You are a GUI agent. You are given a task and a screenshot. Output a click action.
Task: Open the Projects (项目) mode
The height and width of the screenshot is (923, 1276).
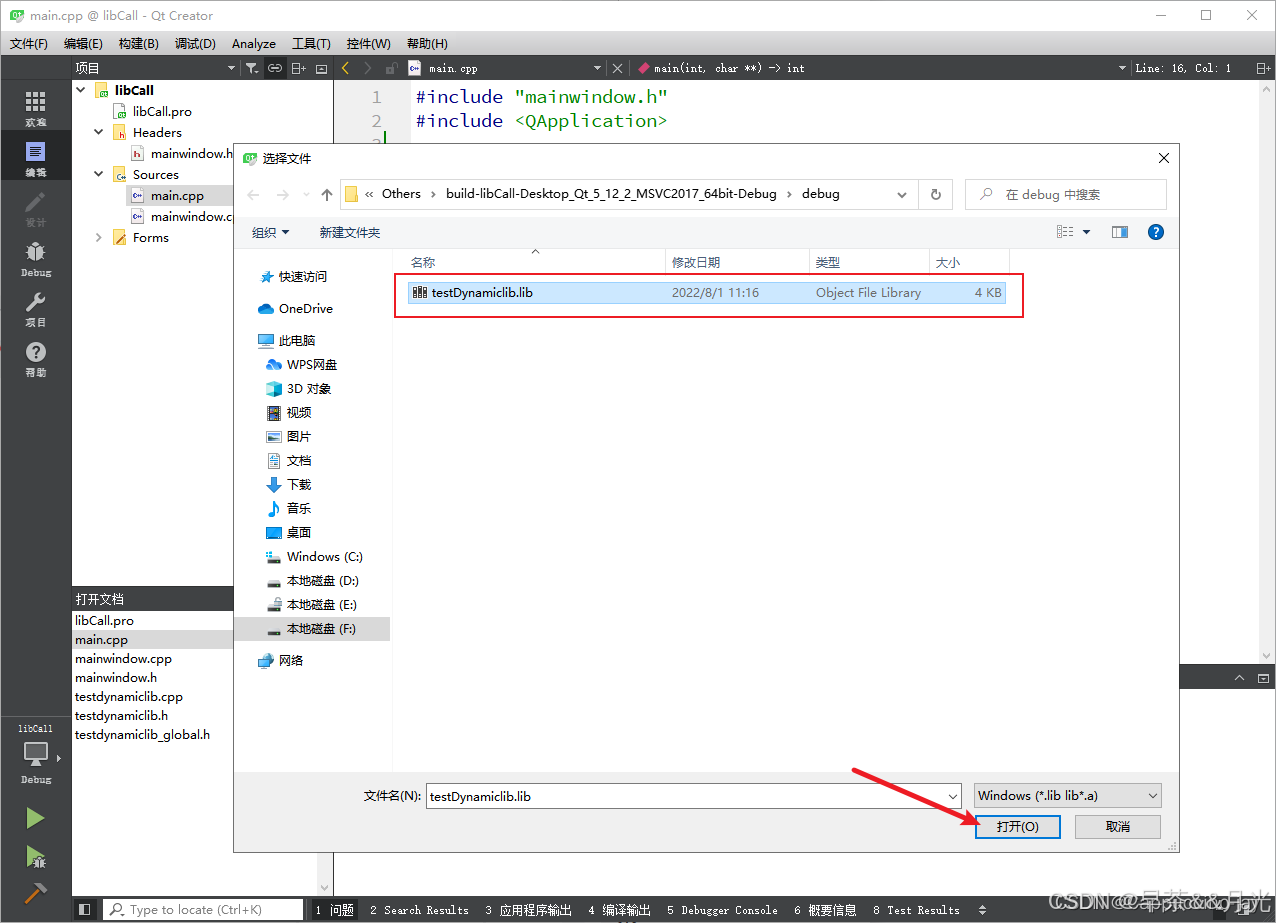tap(35, 308)
